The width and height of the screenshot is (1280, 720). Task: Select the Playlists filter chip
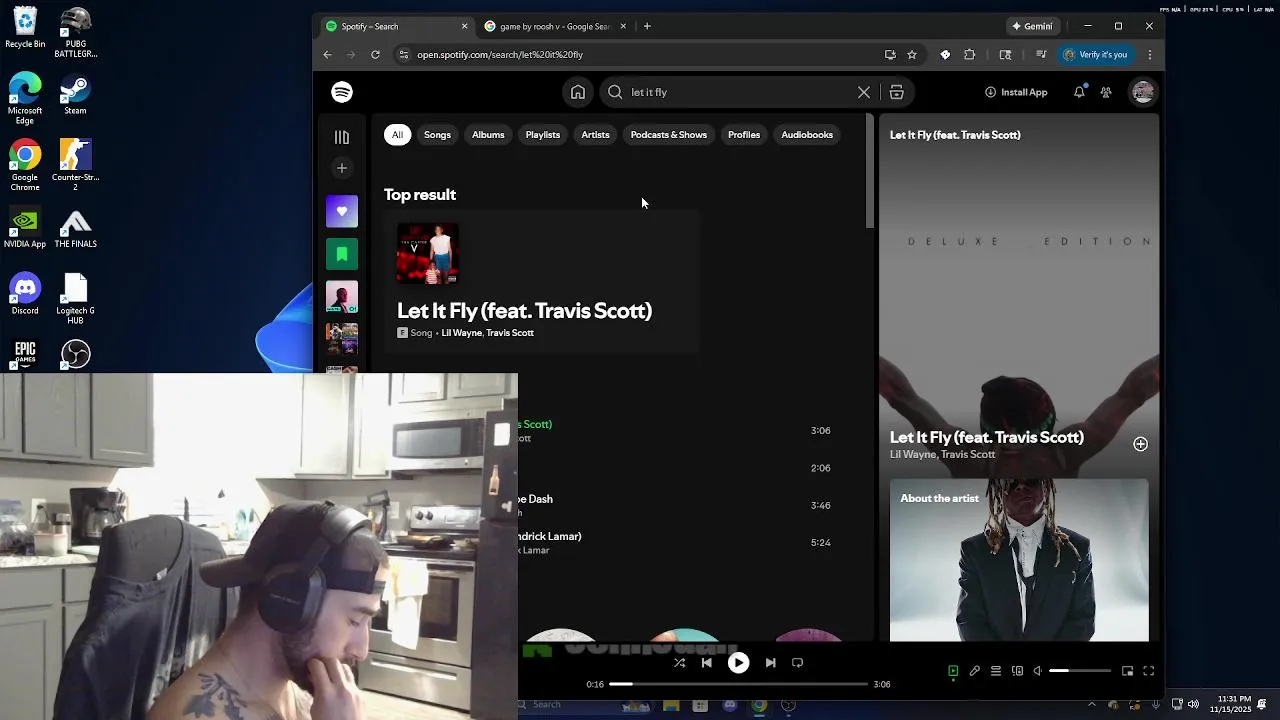[x=543, y=135]
